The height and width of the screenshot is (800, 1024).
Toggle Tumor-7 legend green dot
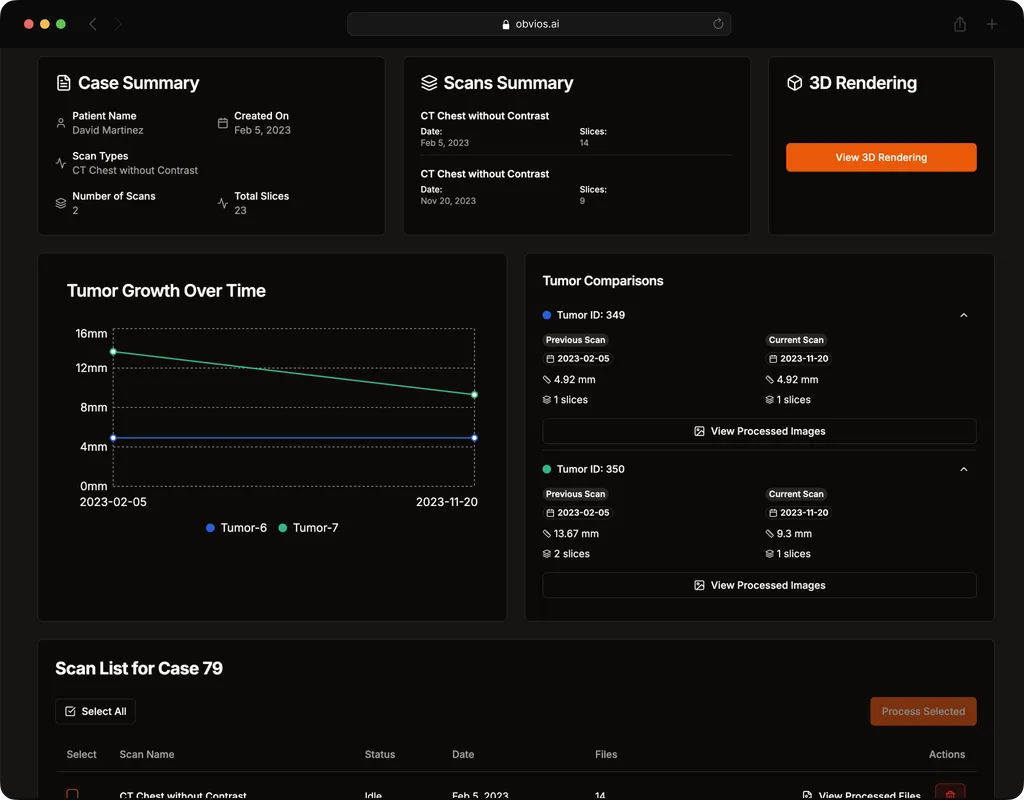click(283, 528)
